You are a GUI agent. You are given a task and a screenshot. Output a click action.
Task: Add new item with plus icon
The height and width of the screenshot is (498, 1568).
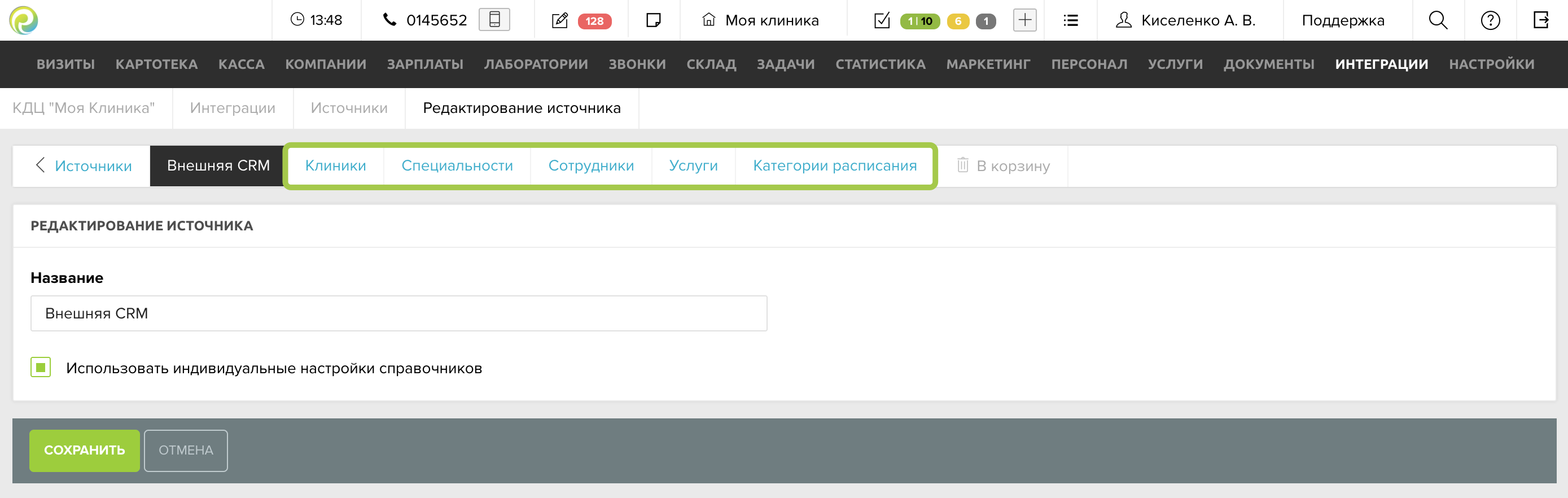pyautogui.click(x=1025, y=20)
